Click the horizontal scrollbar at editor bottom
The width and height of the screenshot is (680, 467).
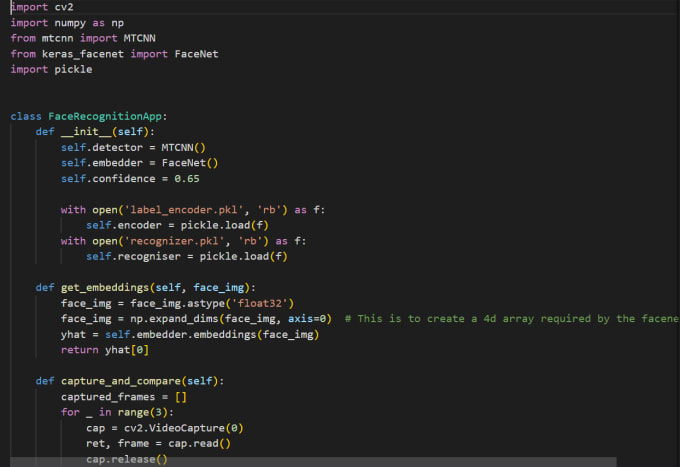313,462
